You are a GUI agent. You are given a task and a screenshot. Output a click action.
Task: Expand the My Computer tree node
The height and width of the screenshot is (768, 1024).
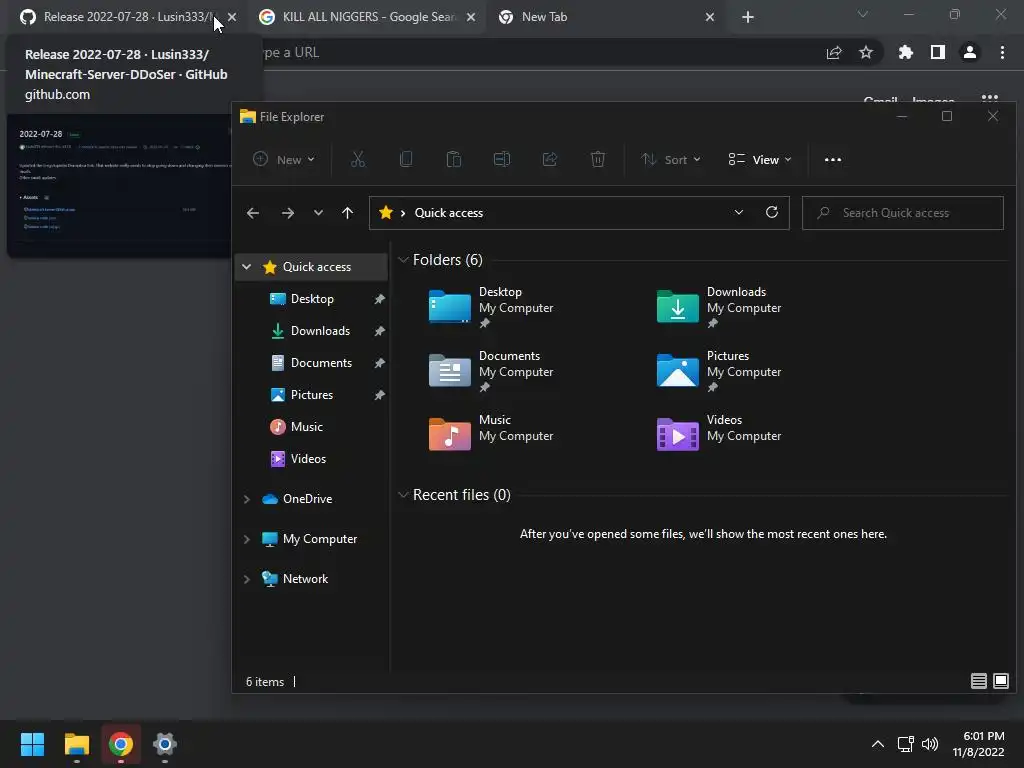(x=246, y=539)
